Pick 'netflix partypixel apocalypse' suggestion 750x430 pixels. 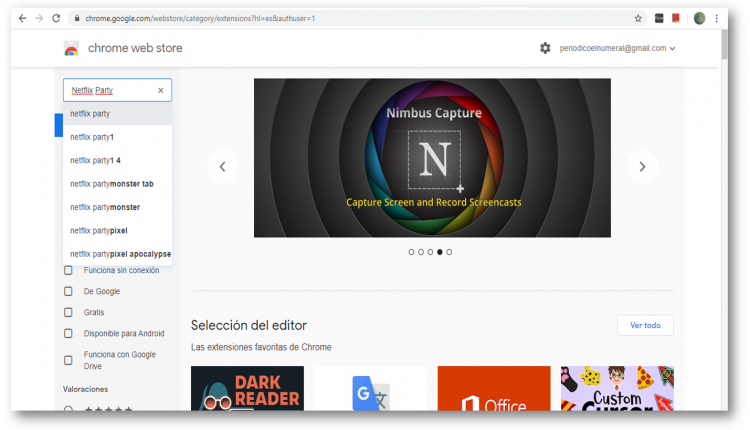(x=120, y=253)
